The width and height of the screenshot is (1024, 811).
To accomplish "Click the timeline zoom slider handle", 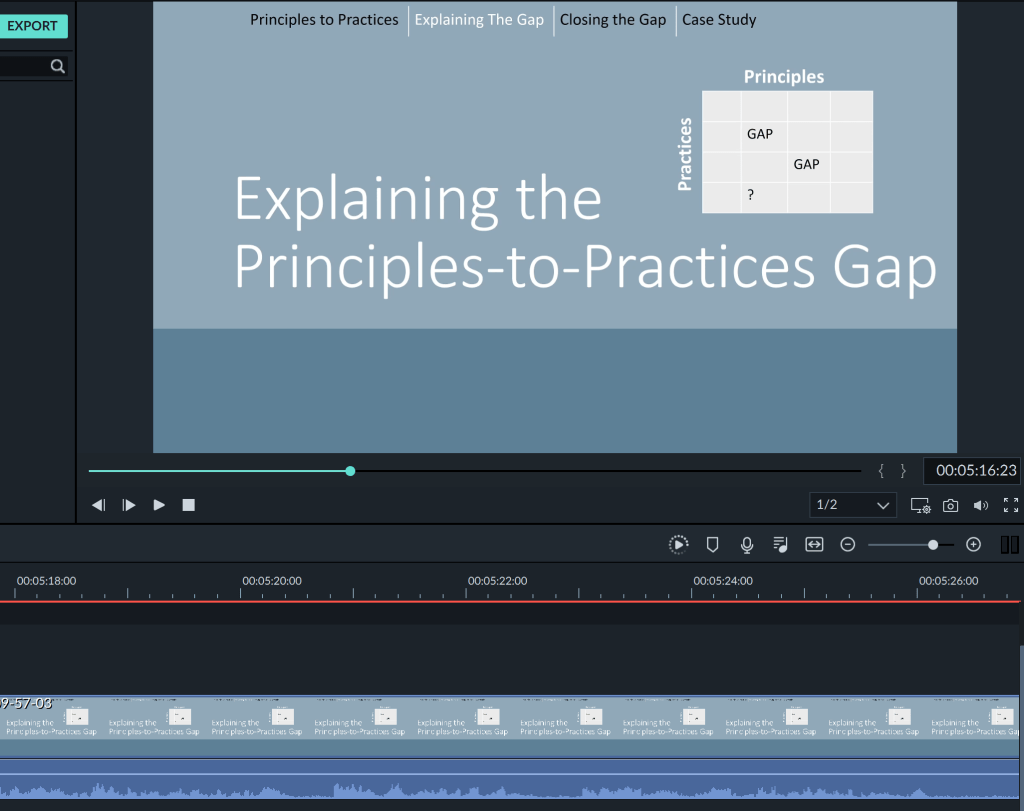I will (x=933, y=544).
